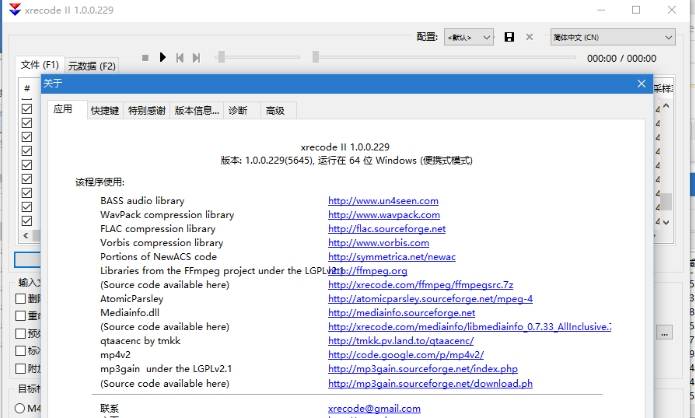Toggle the 预 checkbox in the input options

pyautogui.click(x=20, y=333)
